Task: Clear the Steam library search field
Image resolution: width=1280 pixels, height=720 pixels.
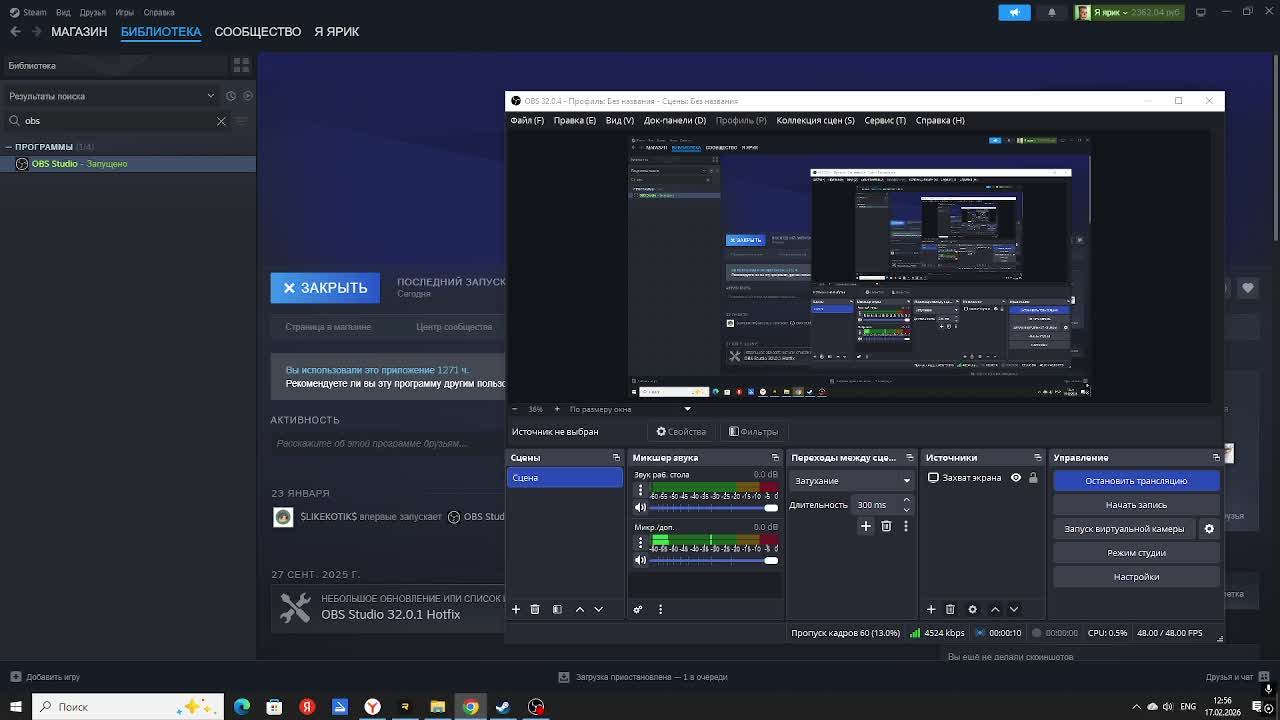Action: click(x=221, y=121)
